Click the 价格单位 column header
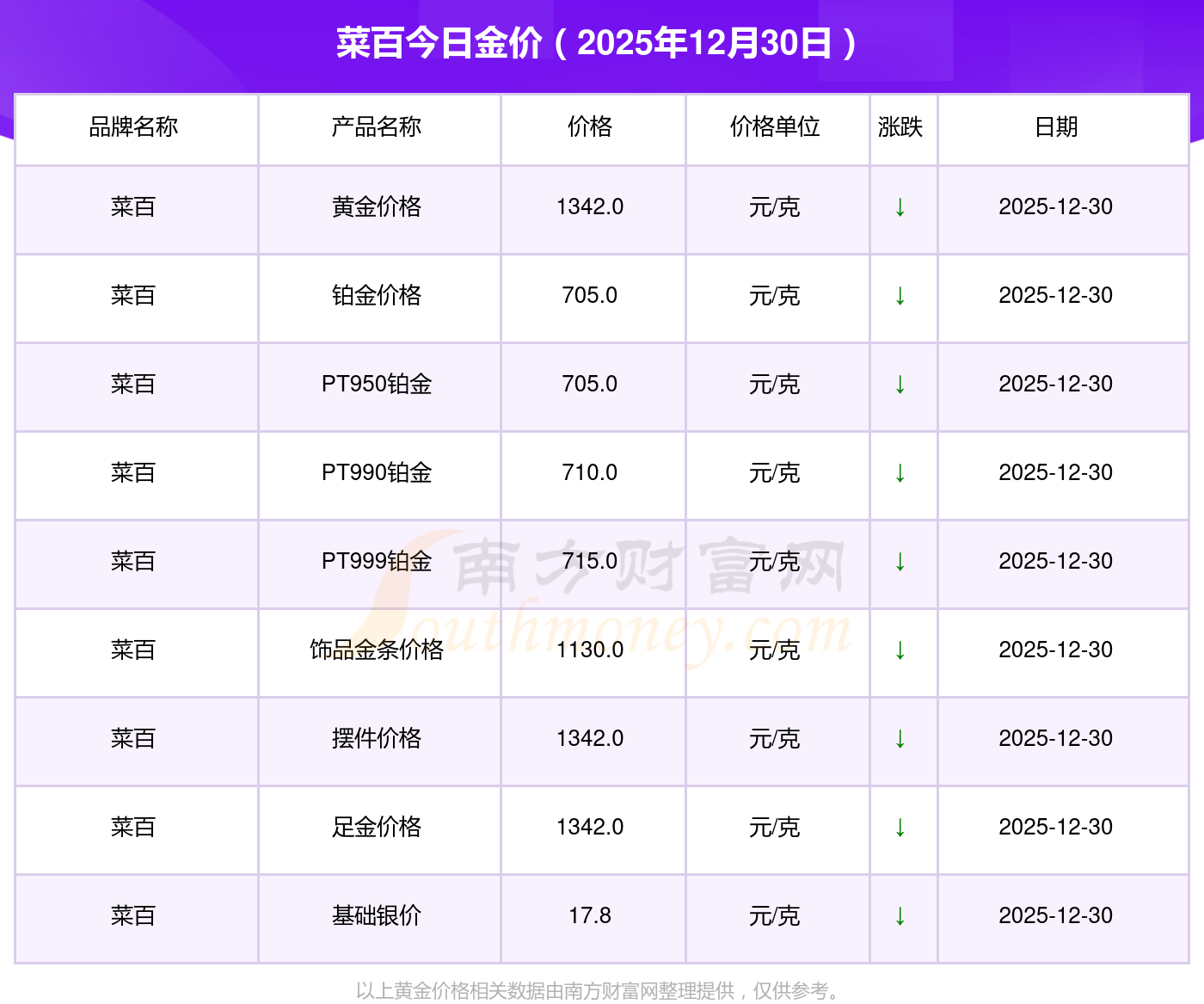 click(775, 127)
